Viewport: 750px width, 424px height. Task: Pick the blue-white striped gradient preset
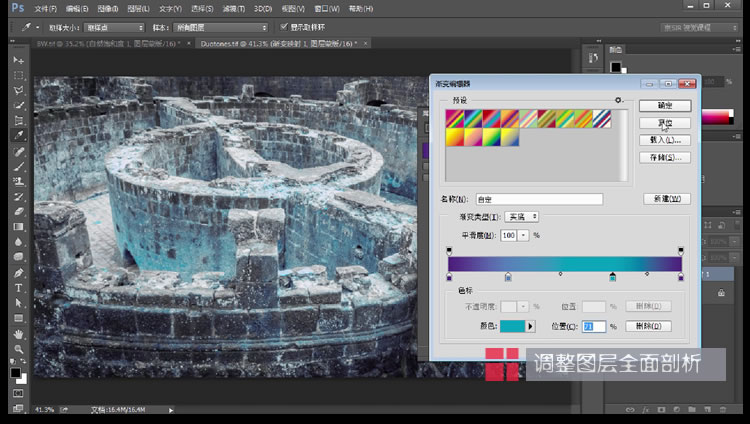click(x=602, y=119)
